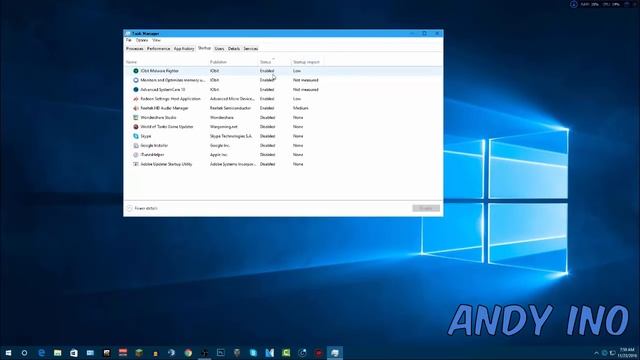Switch to the Details tab
The height and width of the screenshot is (360, 640).
tap(234, 49)
